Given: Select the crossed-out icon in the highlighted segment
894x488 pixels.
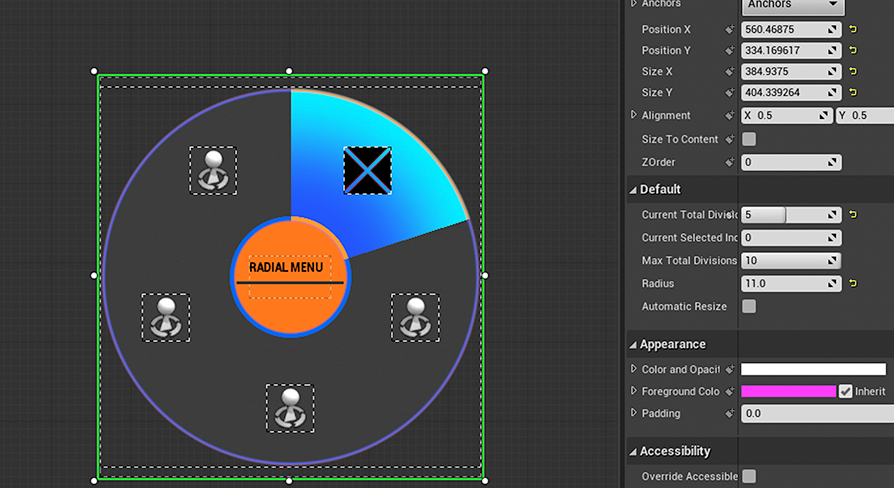Looking at the screenshot, I should tap(367, 171).
